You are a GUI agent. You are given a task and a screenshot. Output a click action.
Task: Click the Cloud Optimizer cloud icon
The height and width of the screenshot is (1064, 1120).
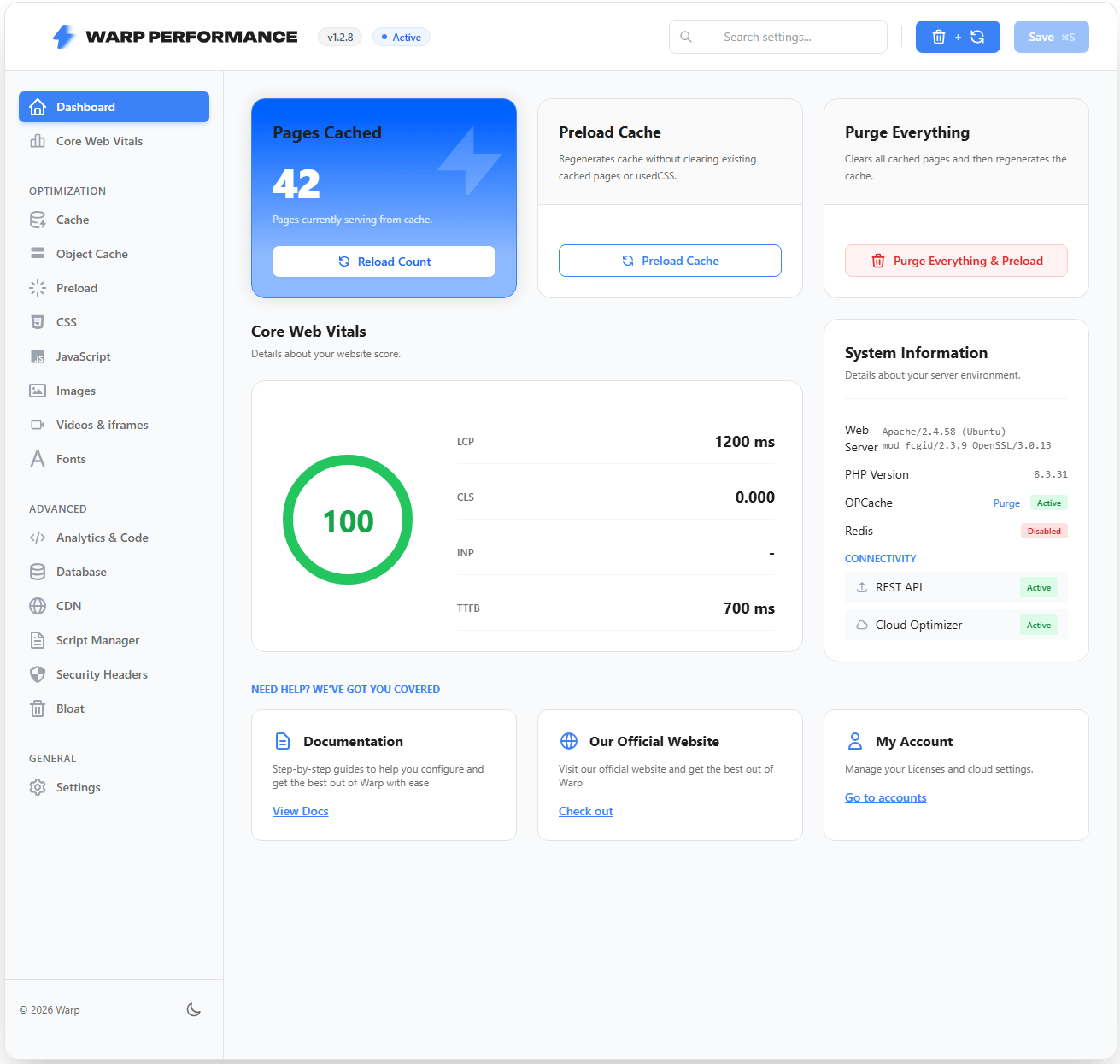[862, 625]
